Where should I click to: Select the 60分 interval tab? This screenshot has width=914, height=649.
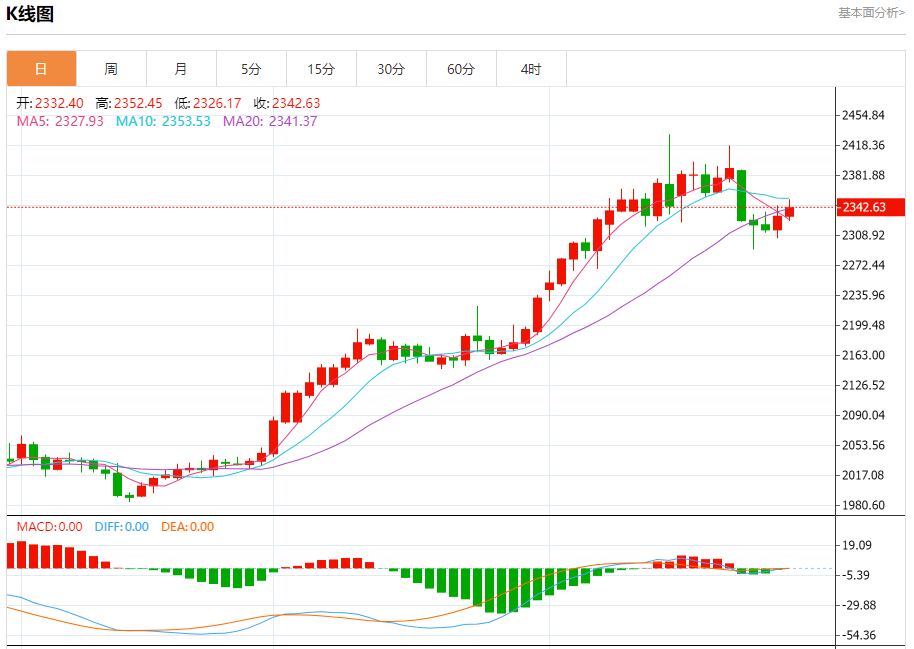[461, 69]
